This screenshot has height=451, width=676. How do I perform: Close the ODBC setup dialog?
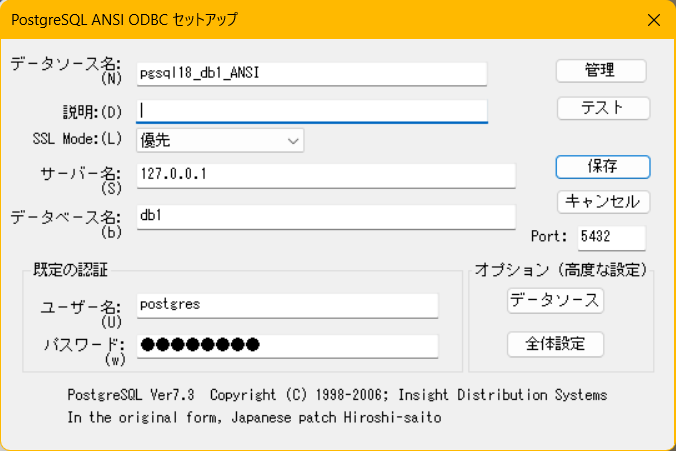(654, 20)
